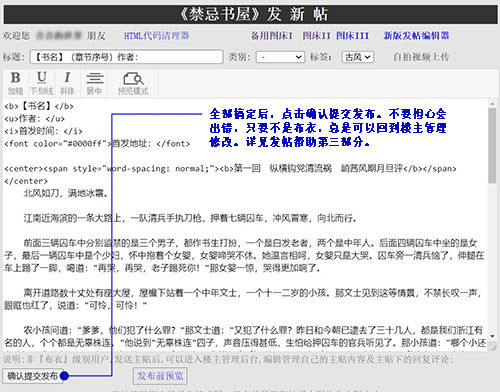Open the 标签 dropdown showing 古风

click(358, 57)
